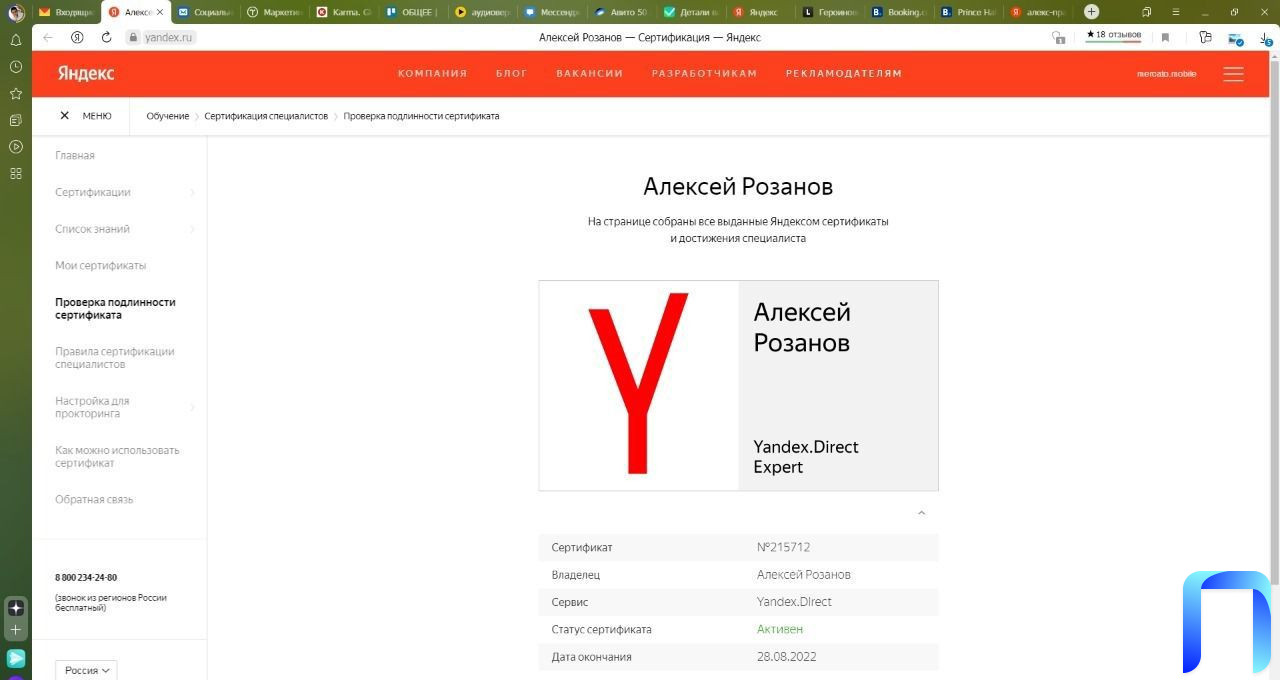This screenshot has width=1280, height=680.
Task: Click the red Y certificate image
Action: pos(638,385)
